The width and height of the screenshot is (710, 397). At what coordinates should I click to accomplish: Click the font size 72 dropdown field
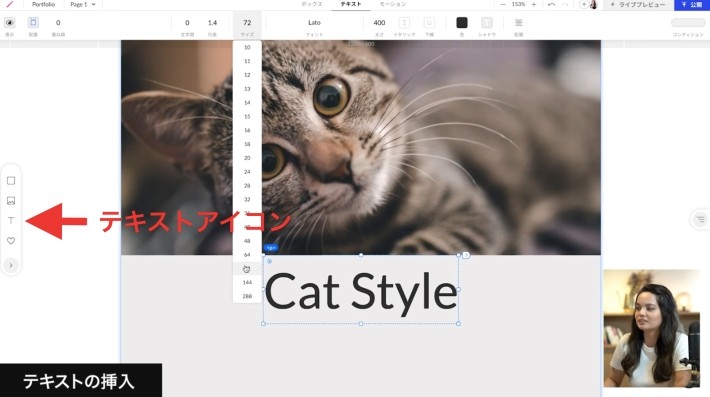point(247,23)
